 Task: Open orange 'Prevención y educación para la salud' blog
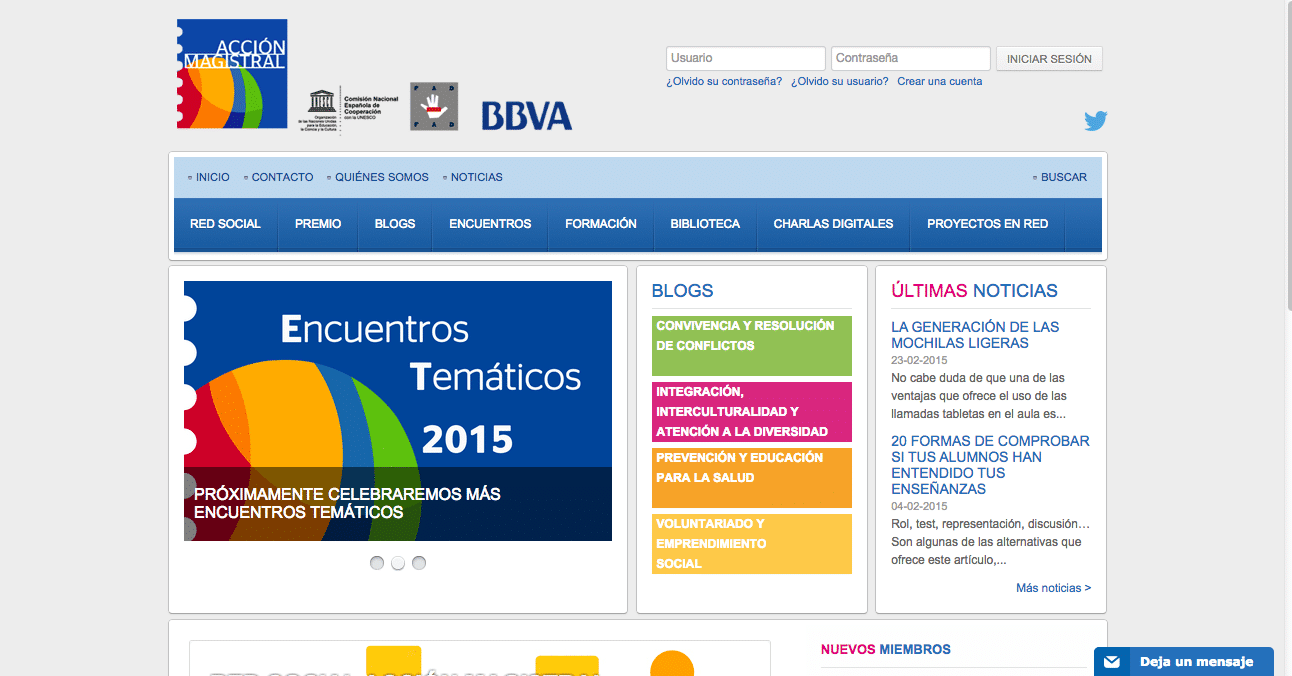click(752, 478)
